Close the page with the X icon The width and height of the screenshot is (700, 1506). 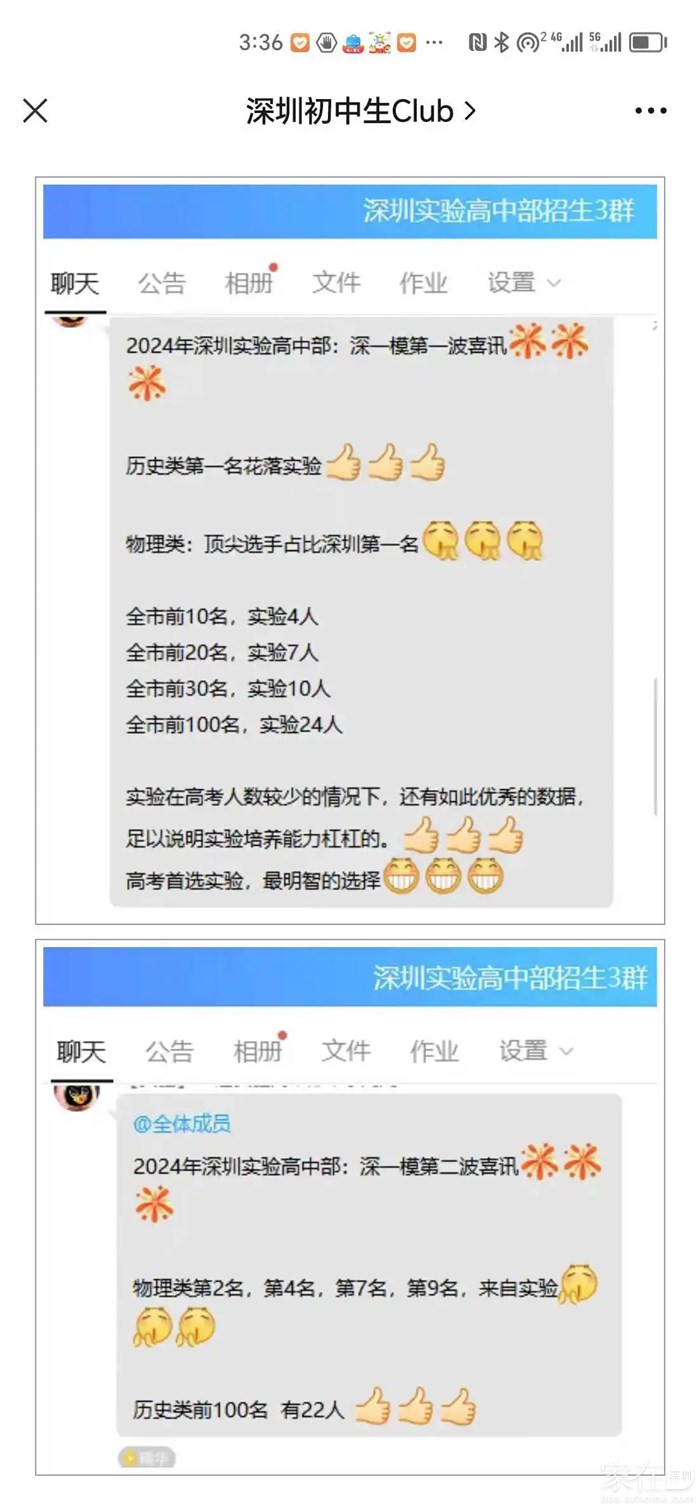click(x=35, y=111)
